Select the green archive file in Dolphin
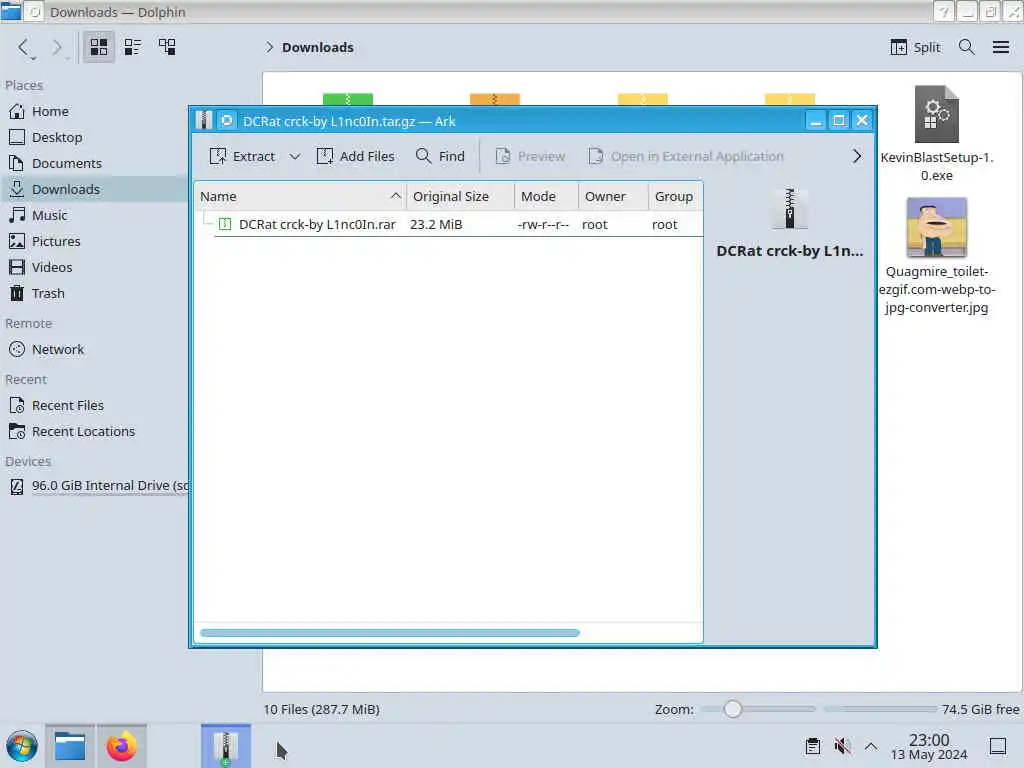 tap(348, 99)
